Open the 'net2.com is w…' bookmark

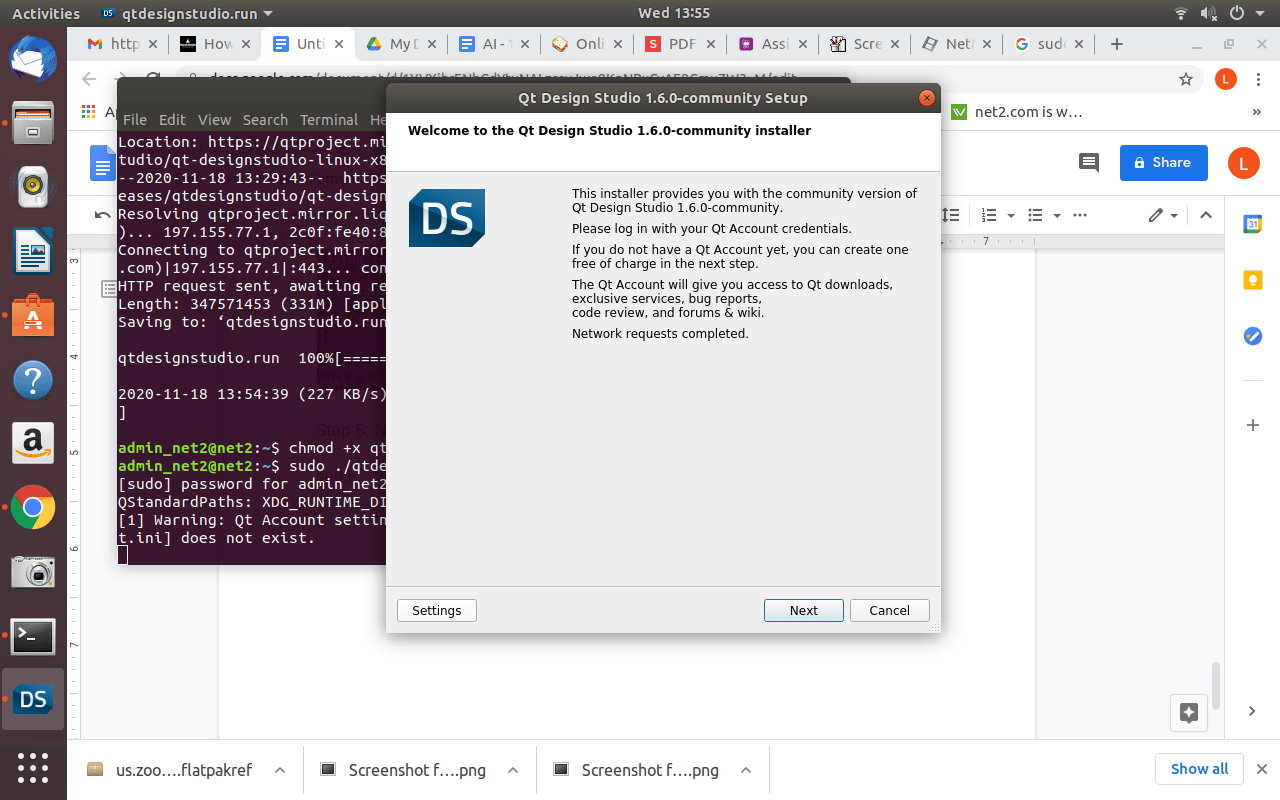coord(1017,112)
